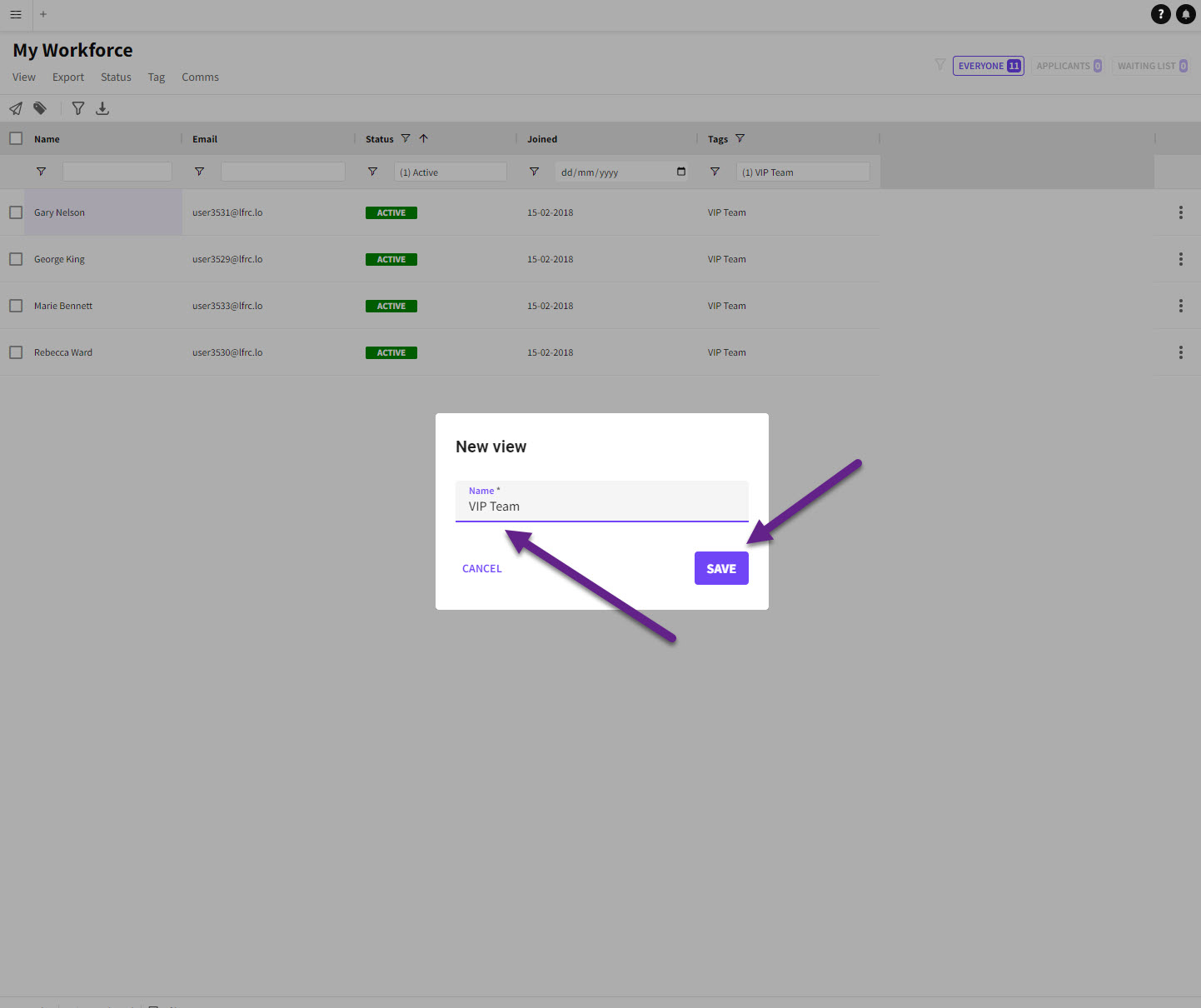This screenshot has height=1008, width=1201.
Task: Toggle the select-all checkbox in header
Action: [x=16, y=138]
